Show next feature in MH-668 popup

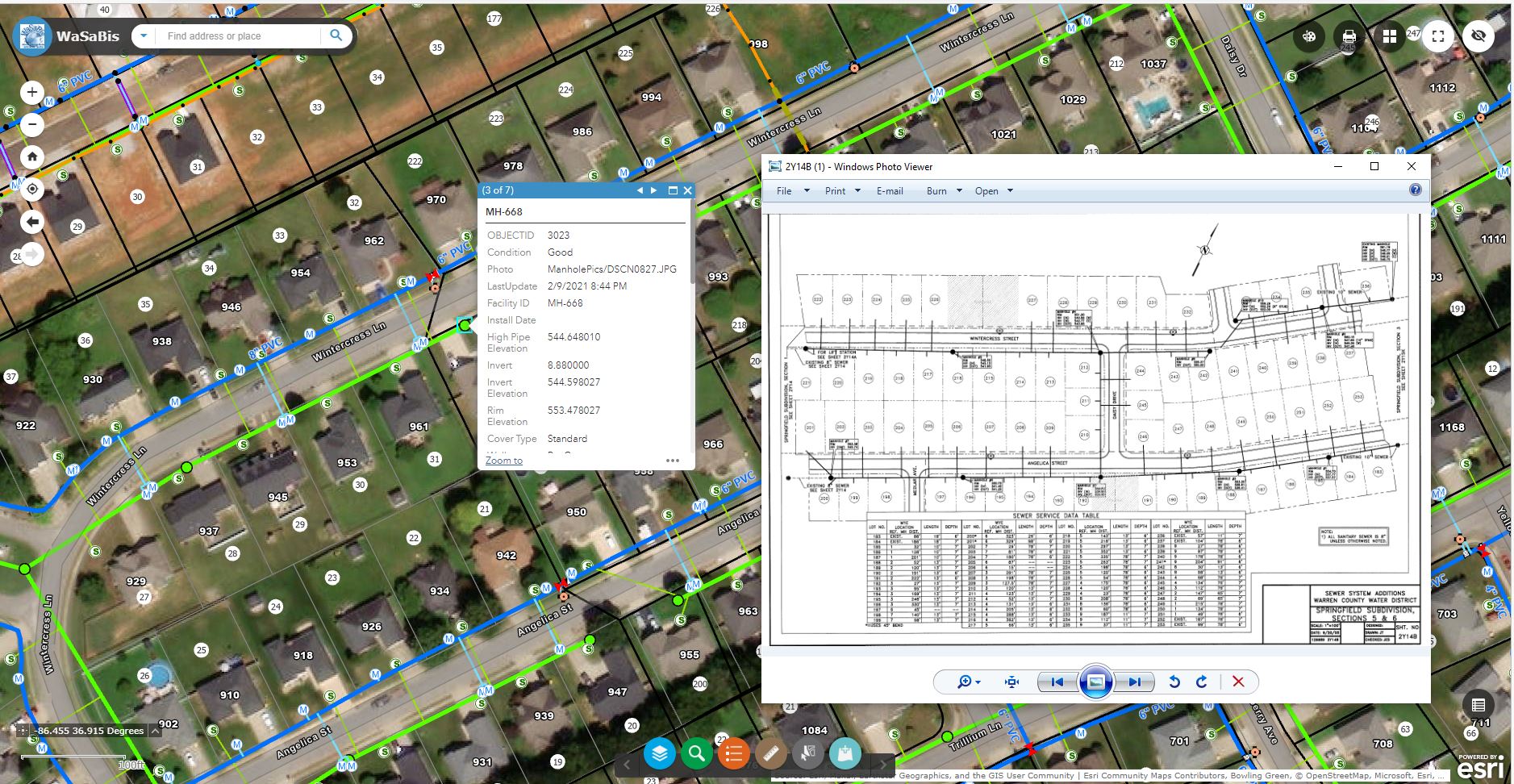[654, 190]
